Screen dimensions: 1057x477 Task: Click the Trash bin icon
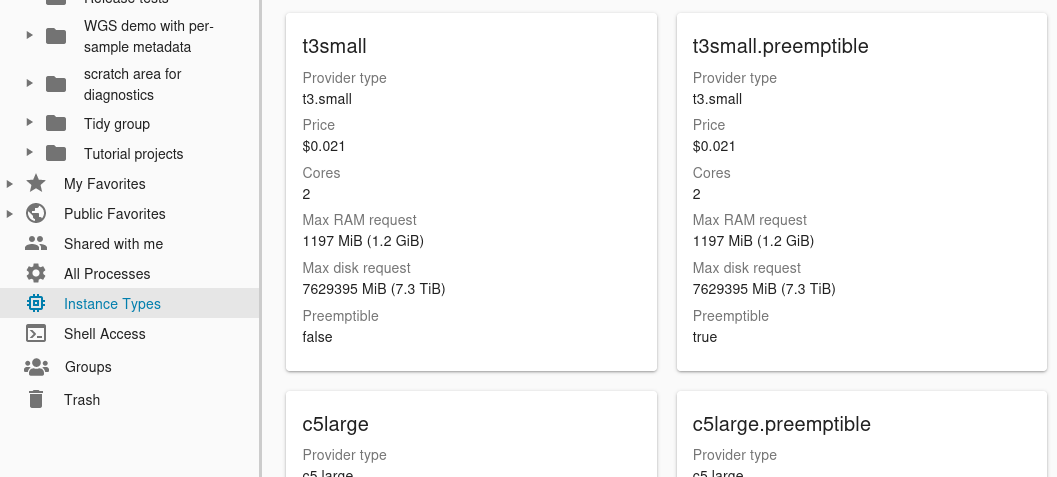[x=36, y=400]
